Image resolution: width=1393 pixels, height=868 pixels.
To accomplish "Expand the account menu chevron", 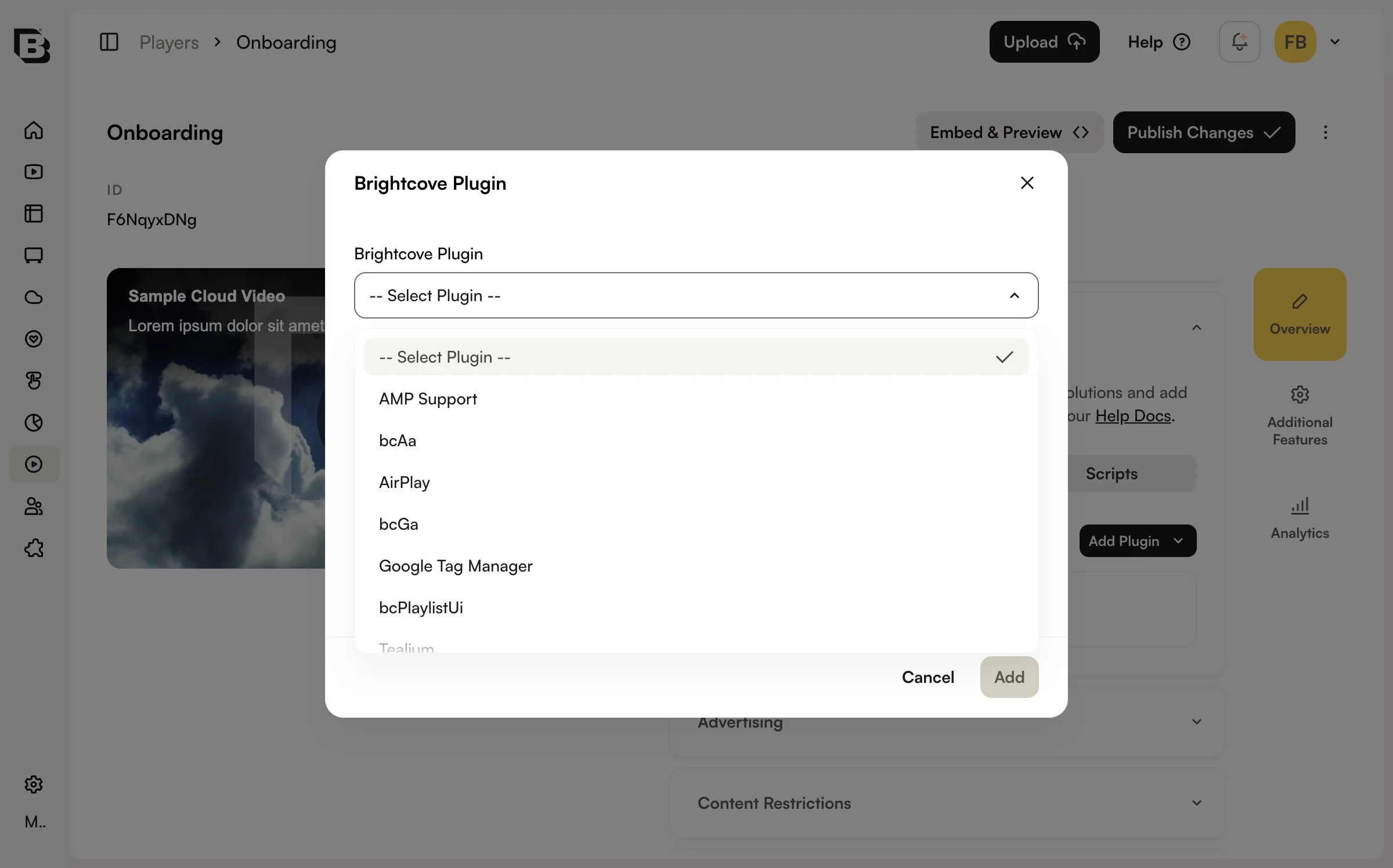I will coord(1335,42).
